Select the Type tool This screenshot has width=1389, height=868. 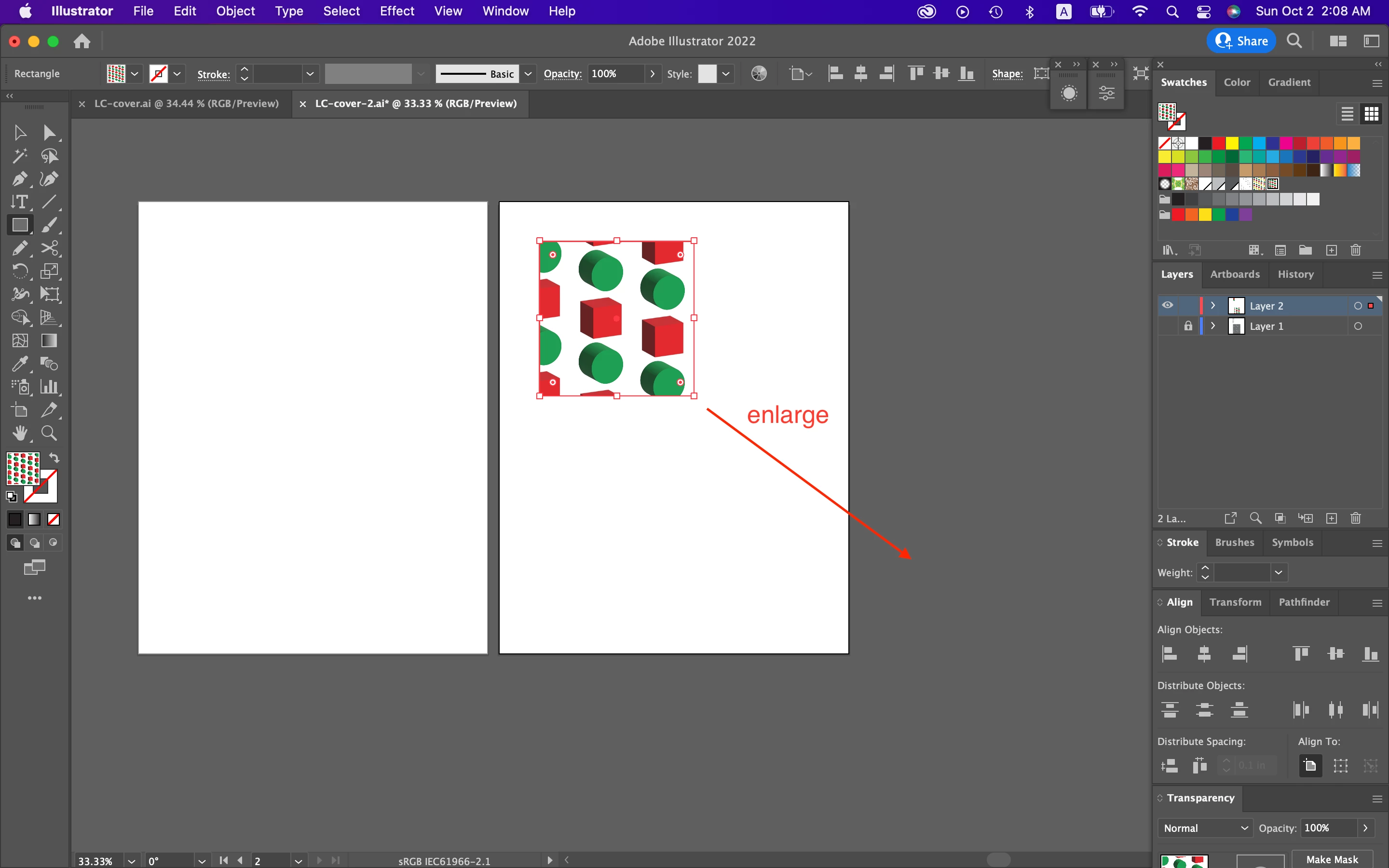coord(19,202)
